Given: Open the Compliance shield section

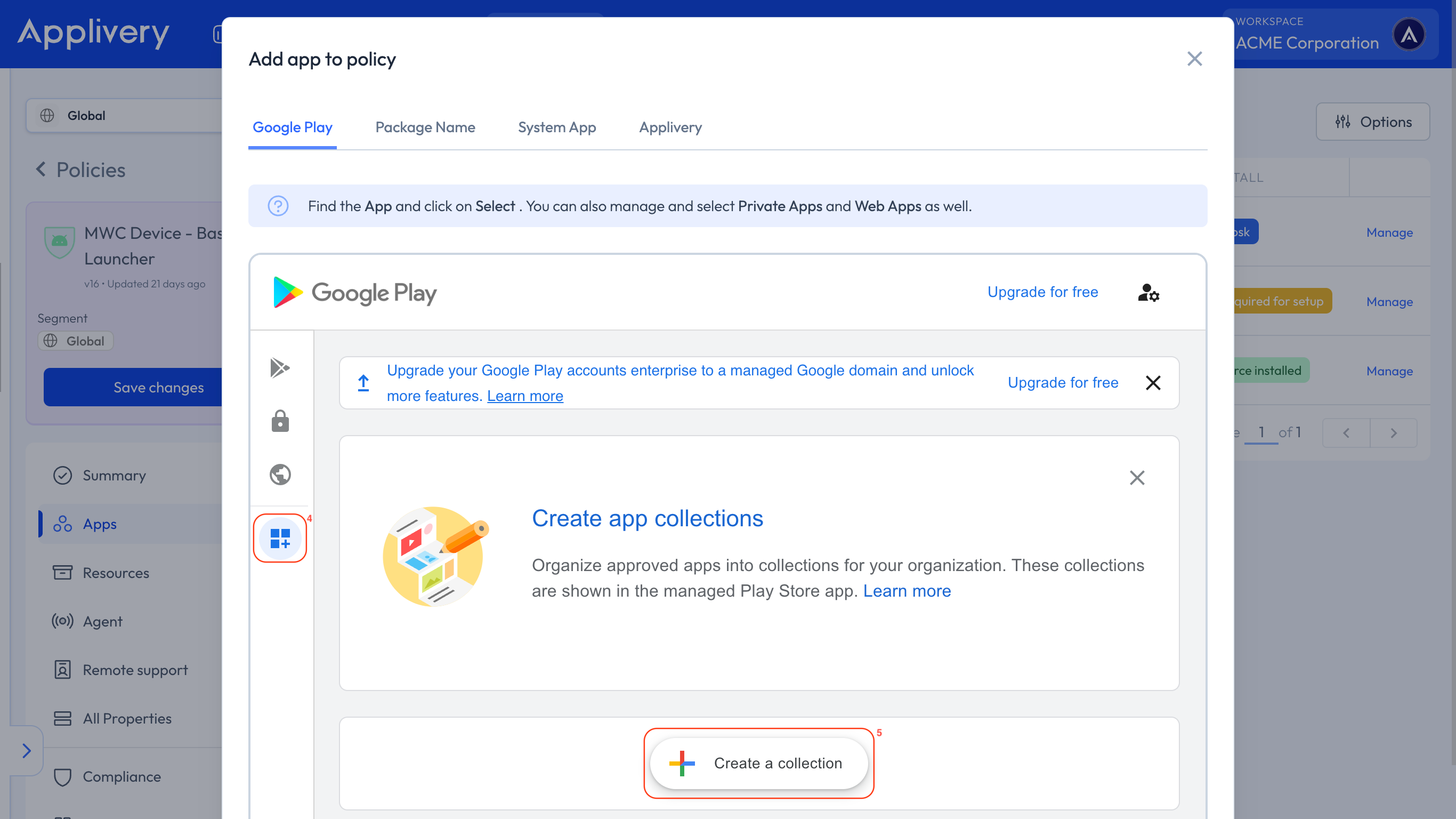Looking at the screenshot, I should coord(62,776).
